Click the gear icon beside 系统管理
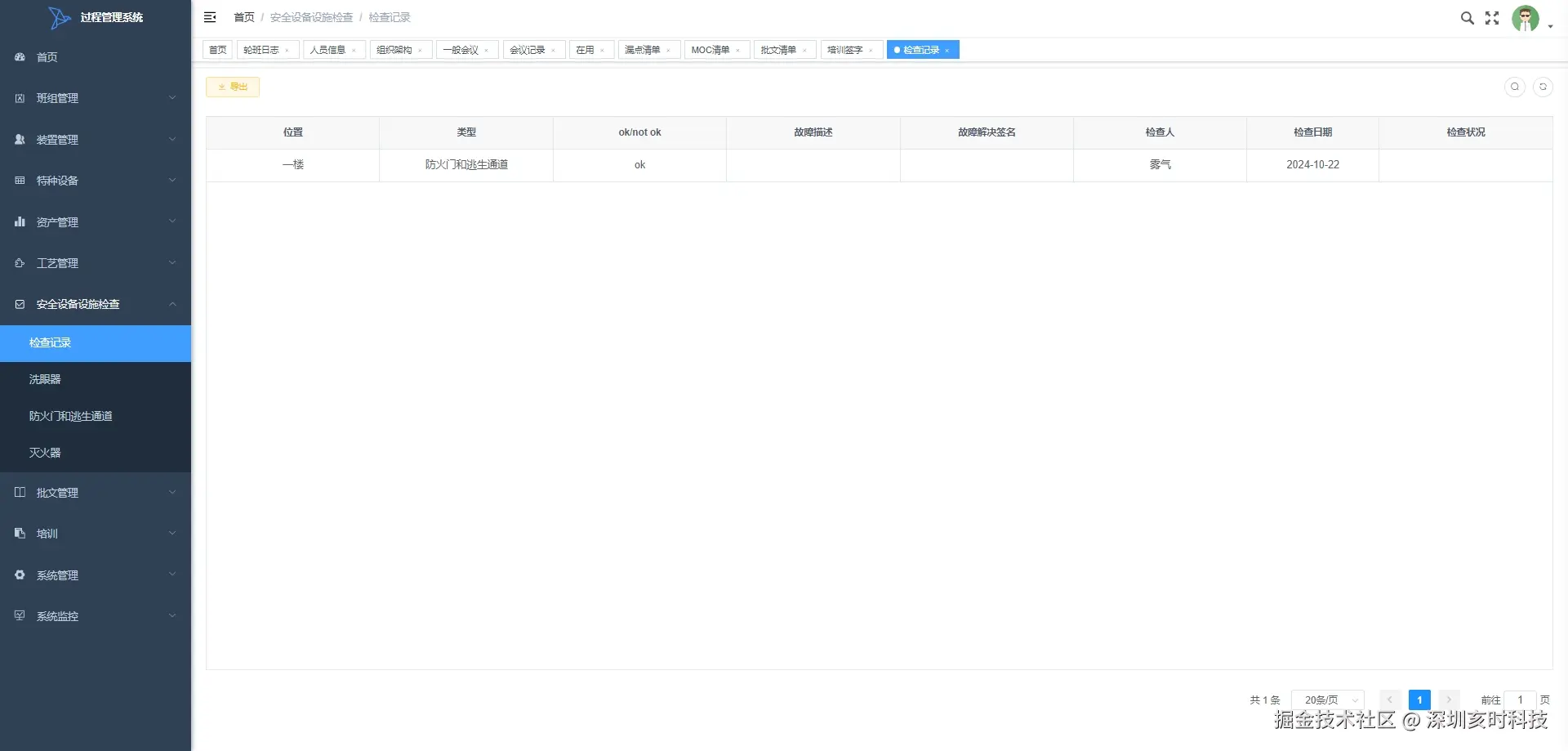 [x=20, y=575]
